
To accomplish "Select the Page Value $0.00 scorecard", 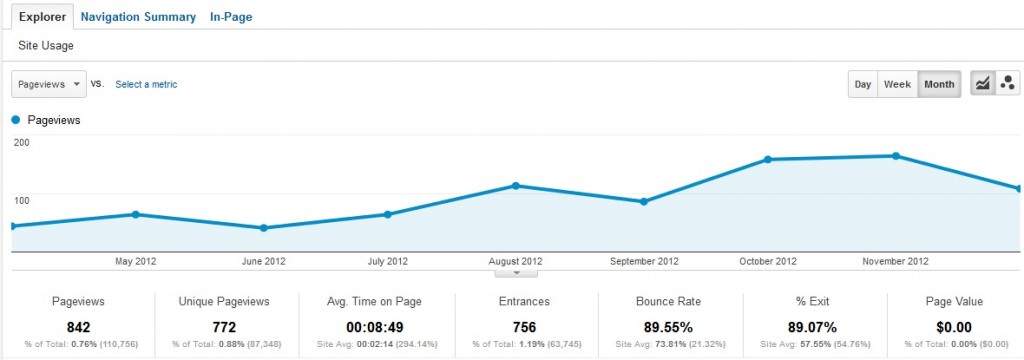I will coord(953,323).
